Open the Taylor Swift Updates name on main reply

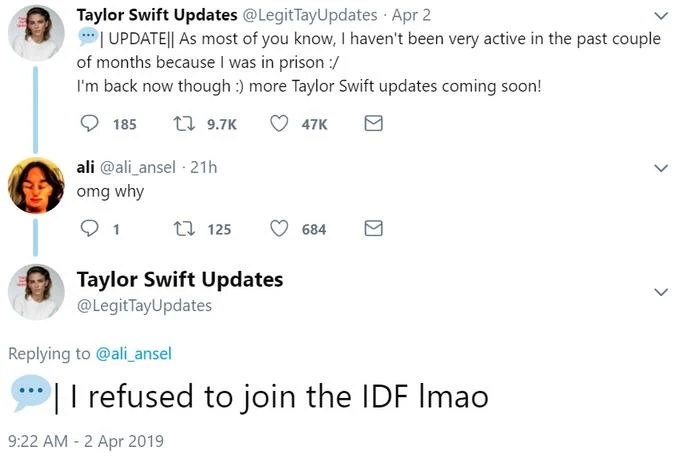180,279
